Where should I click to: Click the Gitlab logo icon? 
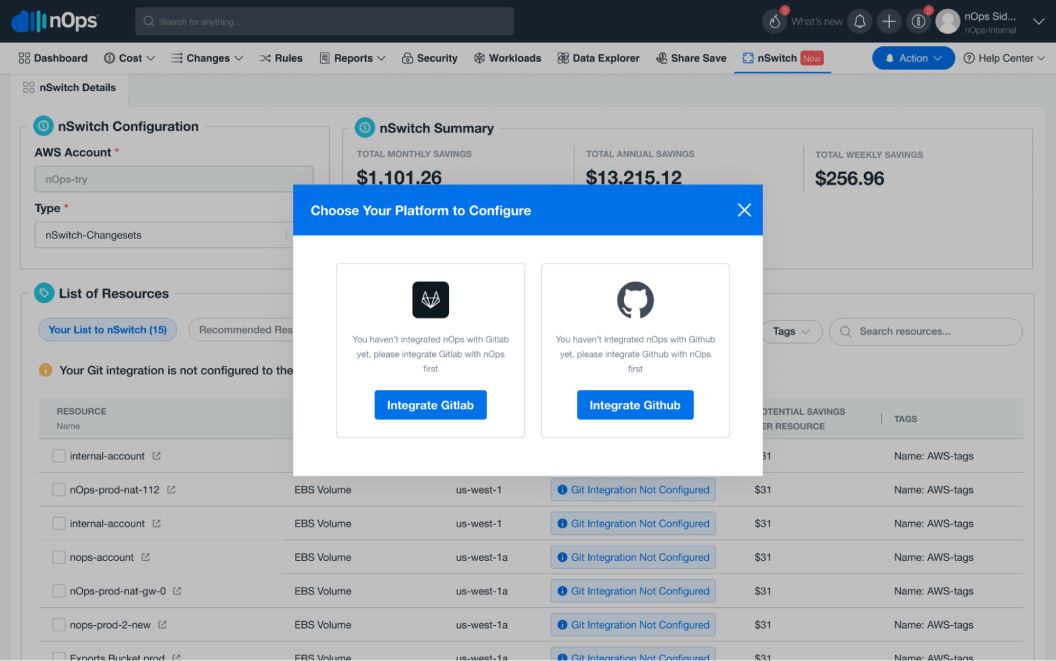pos(430,300)
